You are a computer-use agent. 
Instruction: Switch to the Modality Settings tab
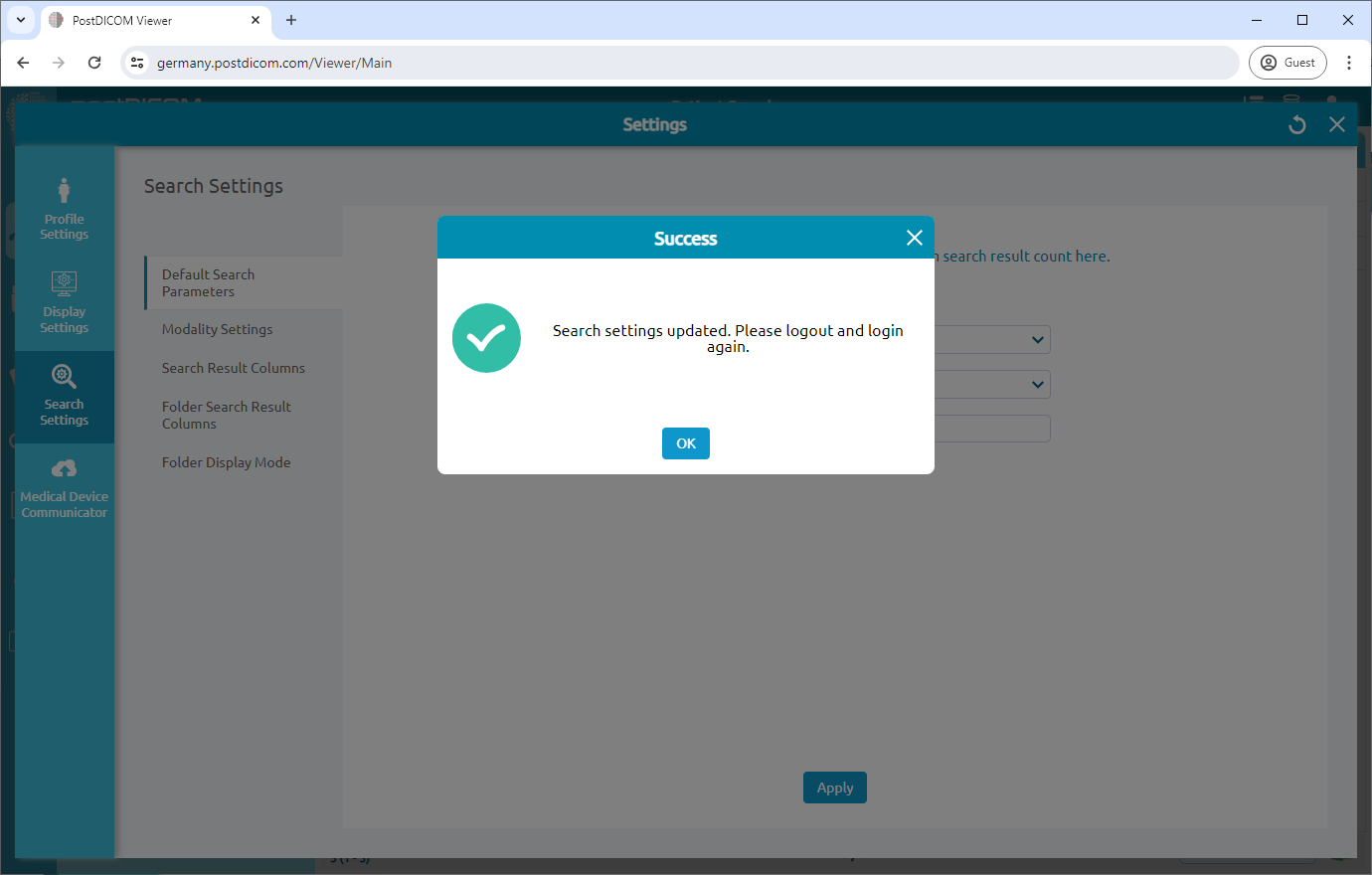pos(217,328)
